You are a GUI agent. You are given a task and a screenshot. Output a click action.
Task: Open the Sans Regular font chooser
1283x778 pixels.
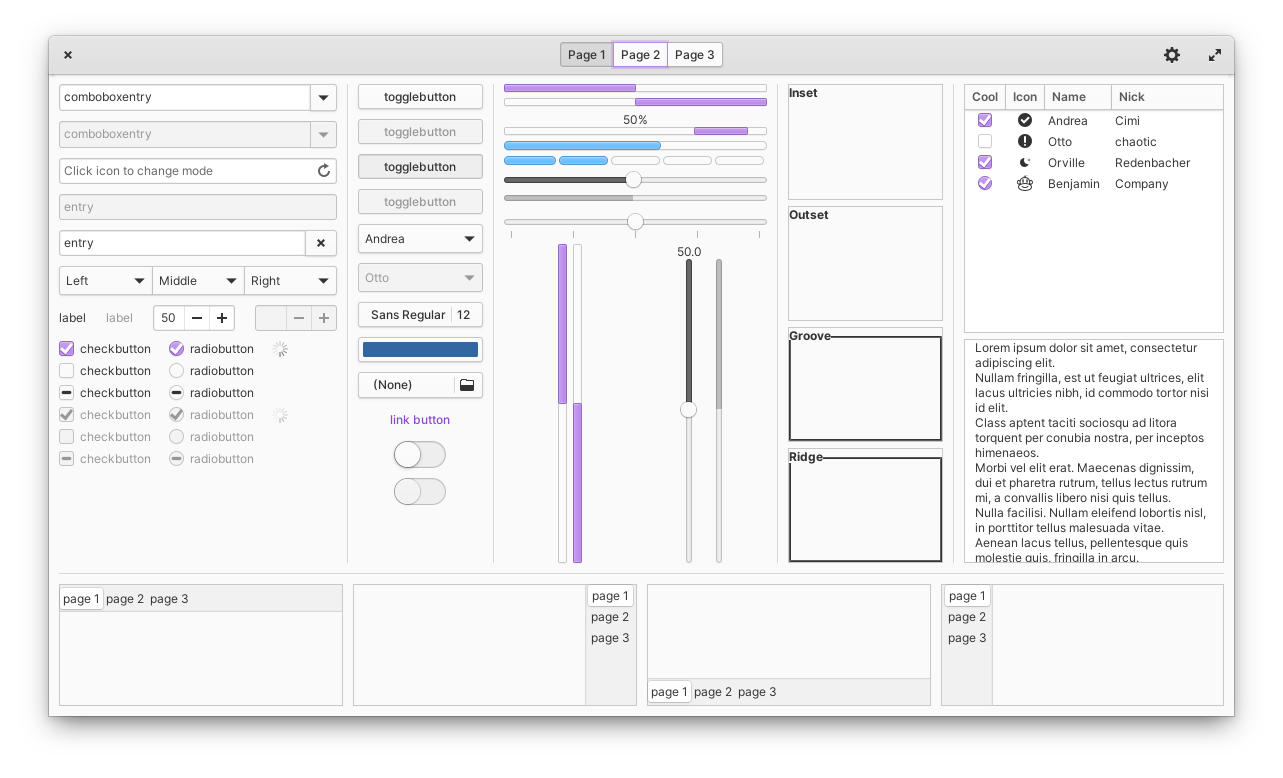point(420,315)
